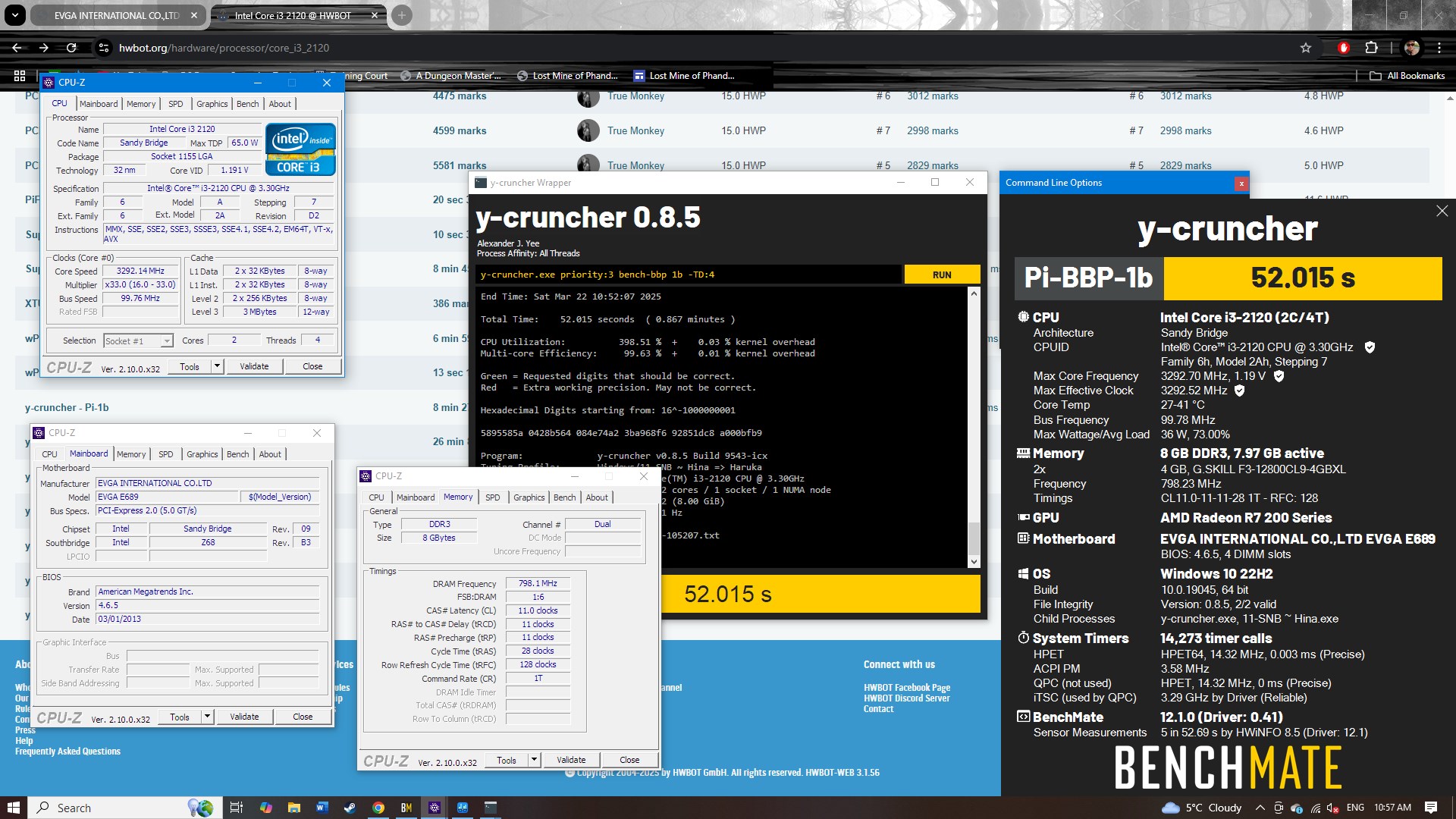This screenshot has height=819, width=1456.
Task: Click the taskbar Search box
Action: (x=125, y=808)
